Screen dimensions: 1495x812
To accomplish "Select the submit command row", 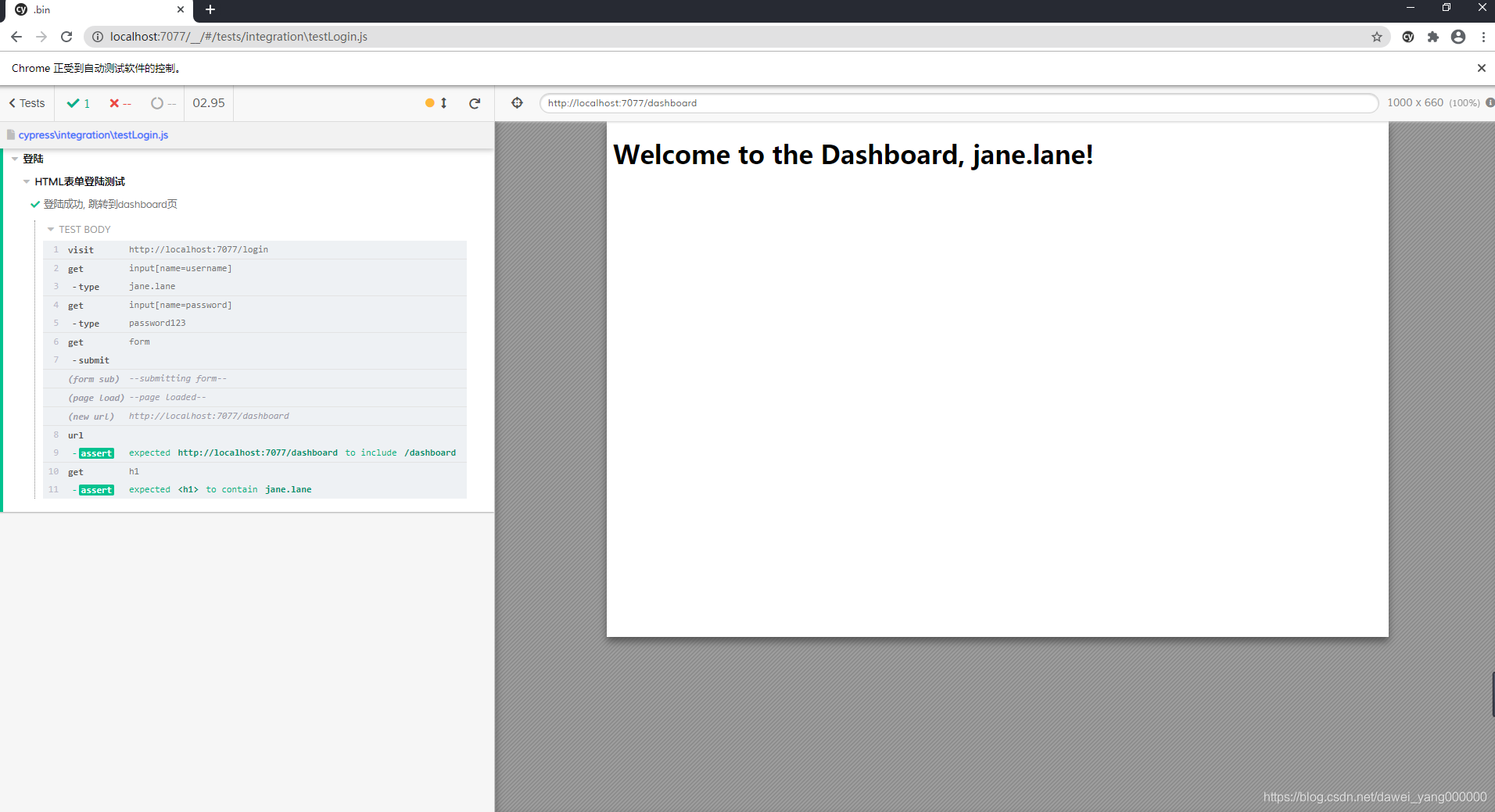I will 255,360.
